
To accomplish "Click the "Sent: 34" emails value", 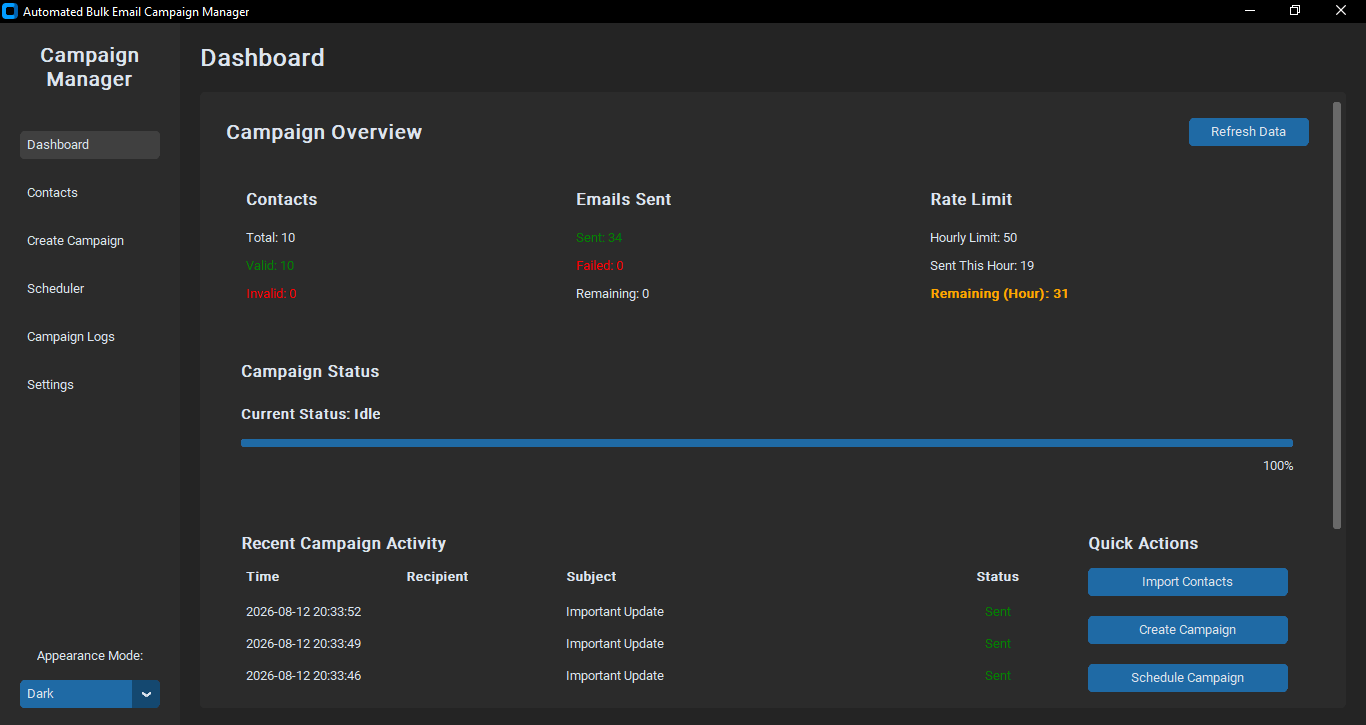I will pyautogui.click(x=599, y=238).
